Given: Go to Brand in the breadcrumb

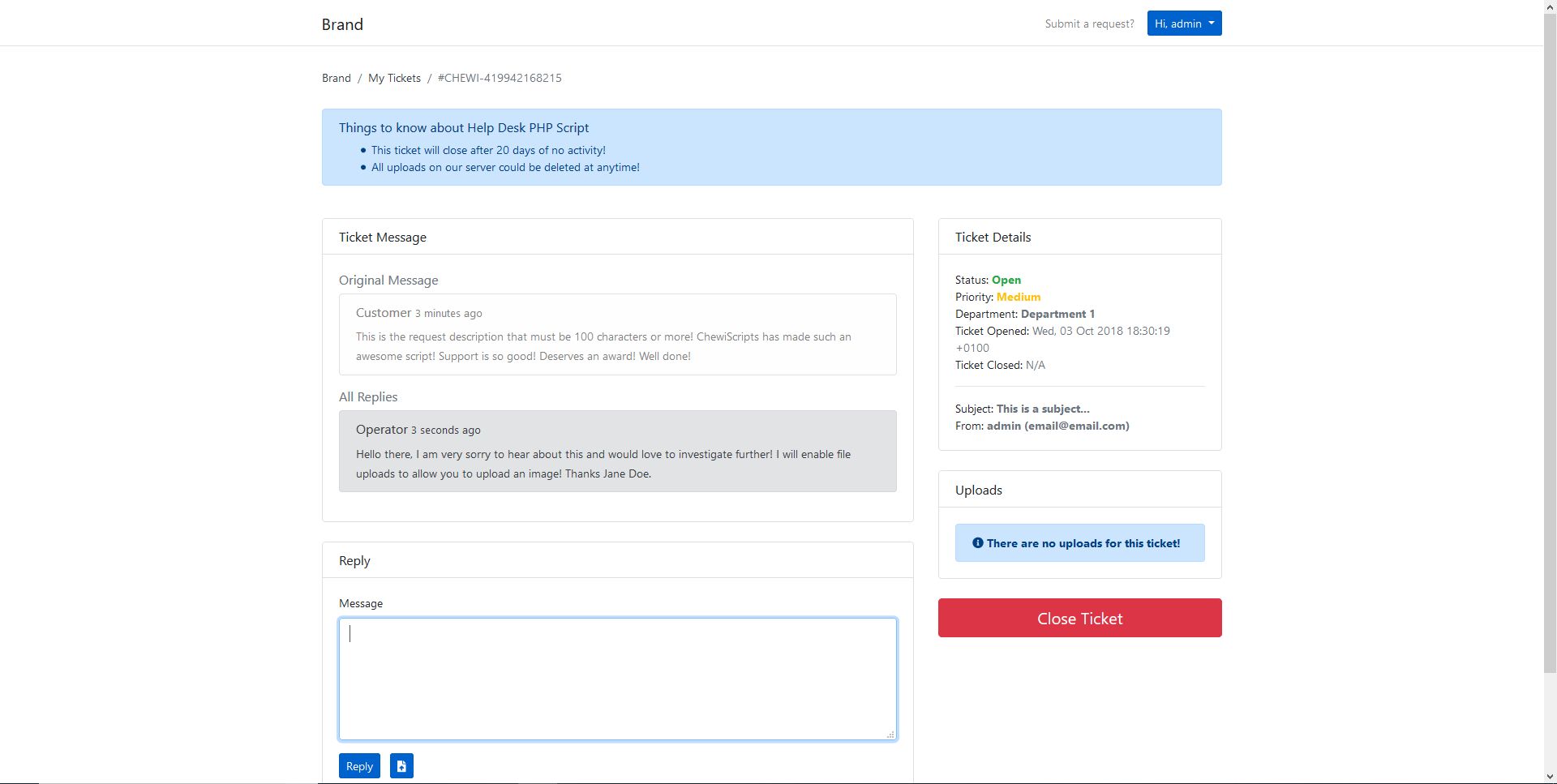Looking at the screenshot, I should point(336,78).
